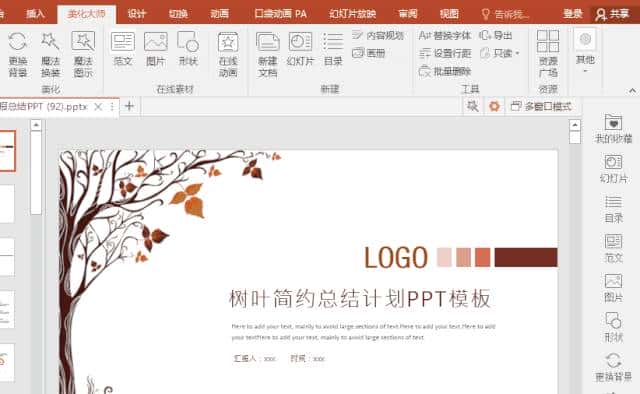Click the 导出 tool

[496, 36]
